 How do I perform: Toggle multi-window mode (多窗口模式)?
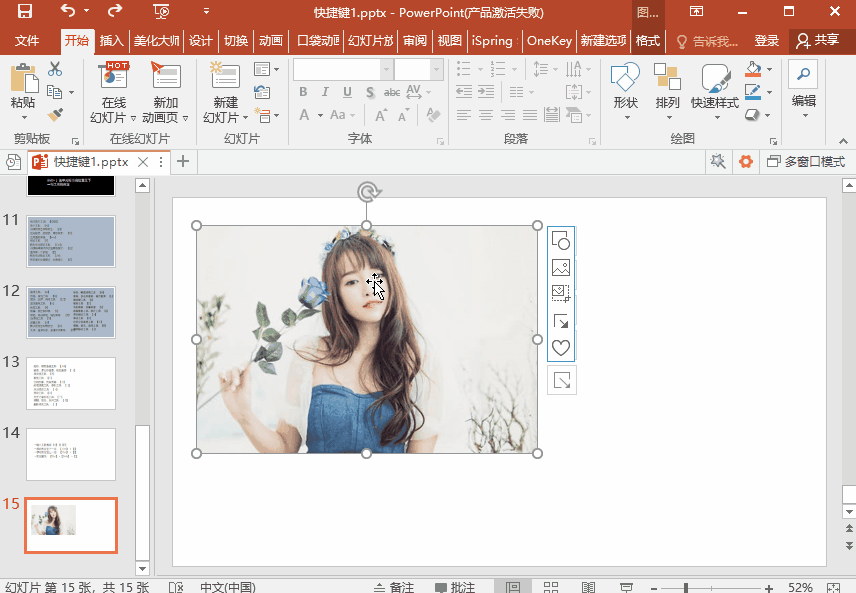(x=805, y=161)
